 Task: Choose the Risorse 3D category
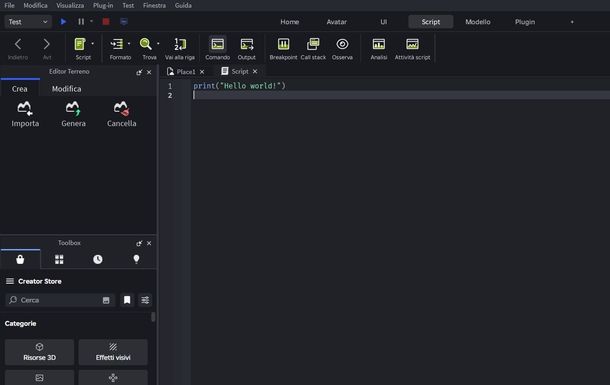coord(39,352)
